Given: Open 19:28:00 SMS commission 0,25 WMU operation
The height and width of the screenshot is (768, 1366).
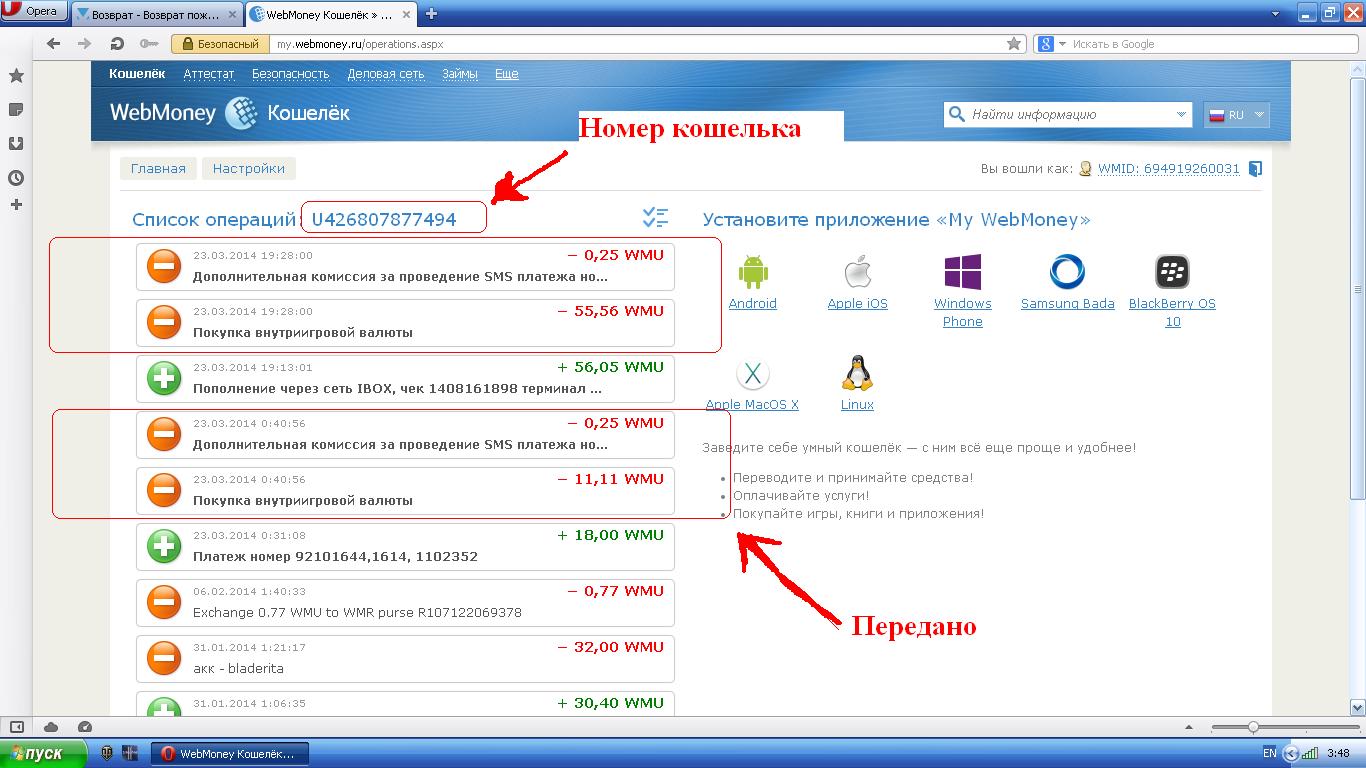Looking at the screenshot, I should (x=406, y=266).
